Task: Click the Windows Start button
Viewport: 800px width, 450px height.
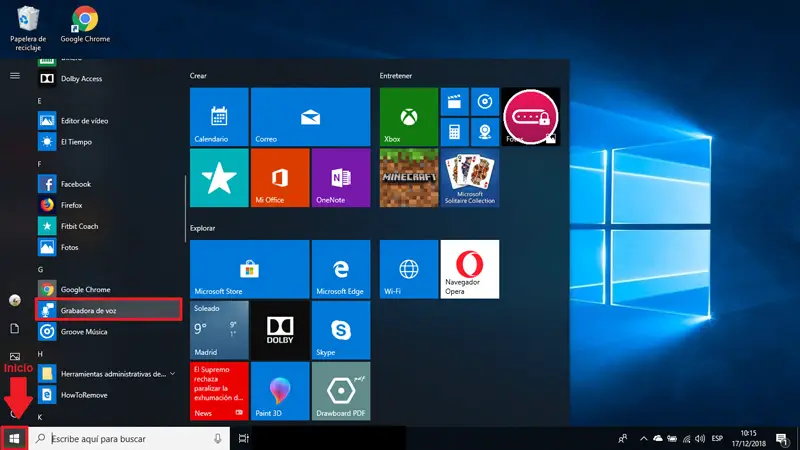Action: click(14, 438)
